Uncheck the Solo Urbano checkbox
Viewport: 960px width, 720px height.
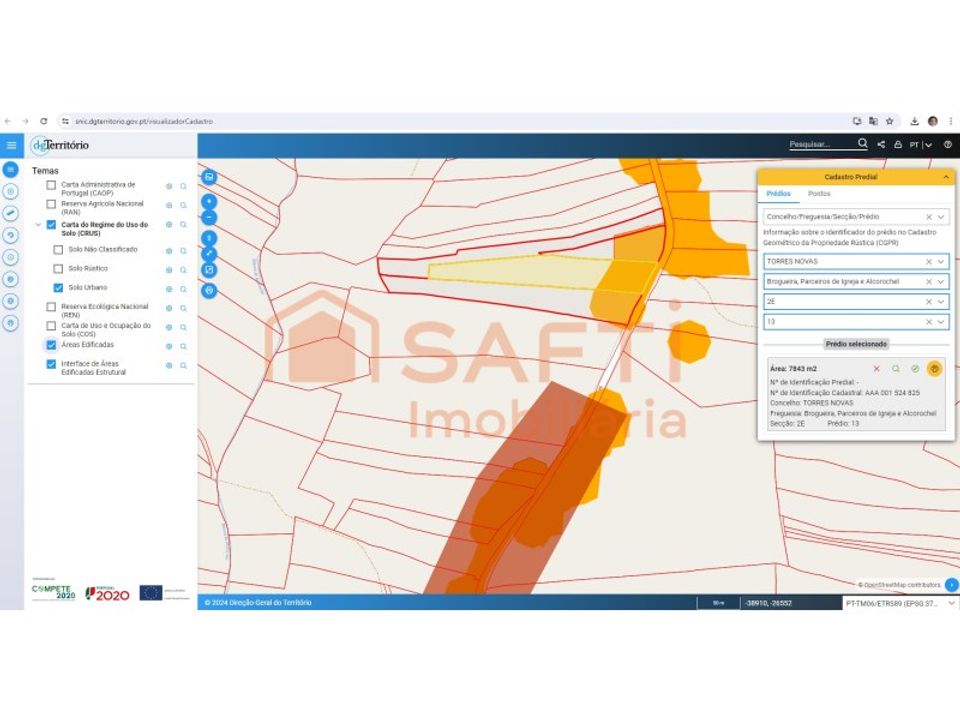[x=58, y=288]
